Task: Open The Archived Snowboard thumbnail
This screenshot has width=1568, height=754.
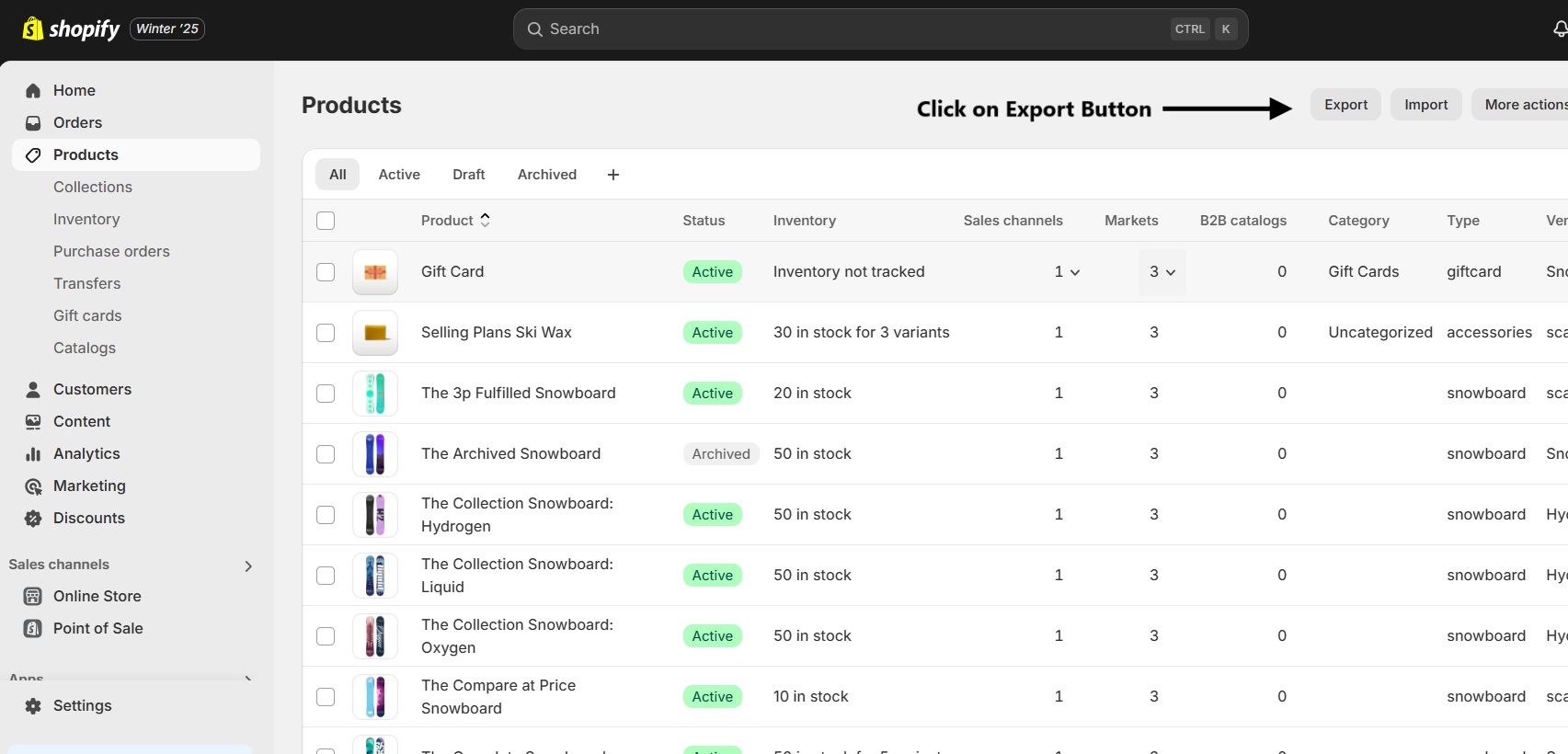Action: tap(375, 454)
